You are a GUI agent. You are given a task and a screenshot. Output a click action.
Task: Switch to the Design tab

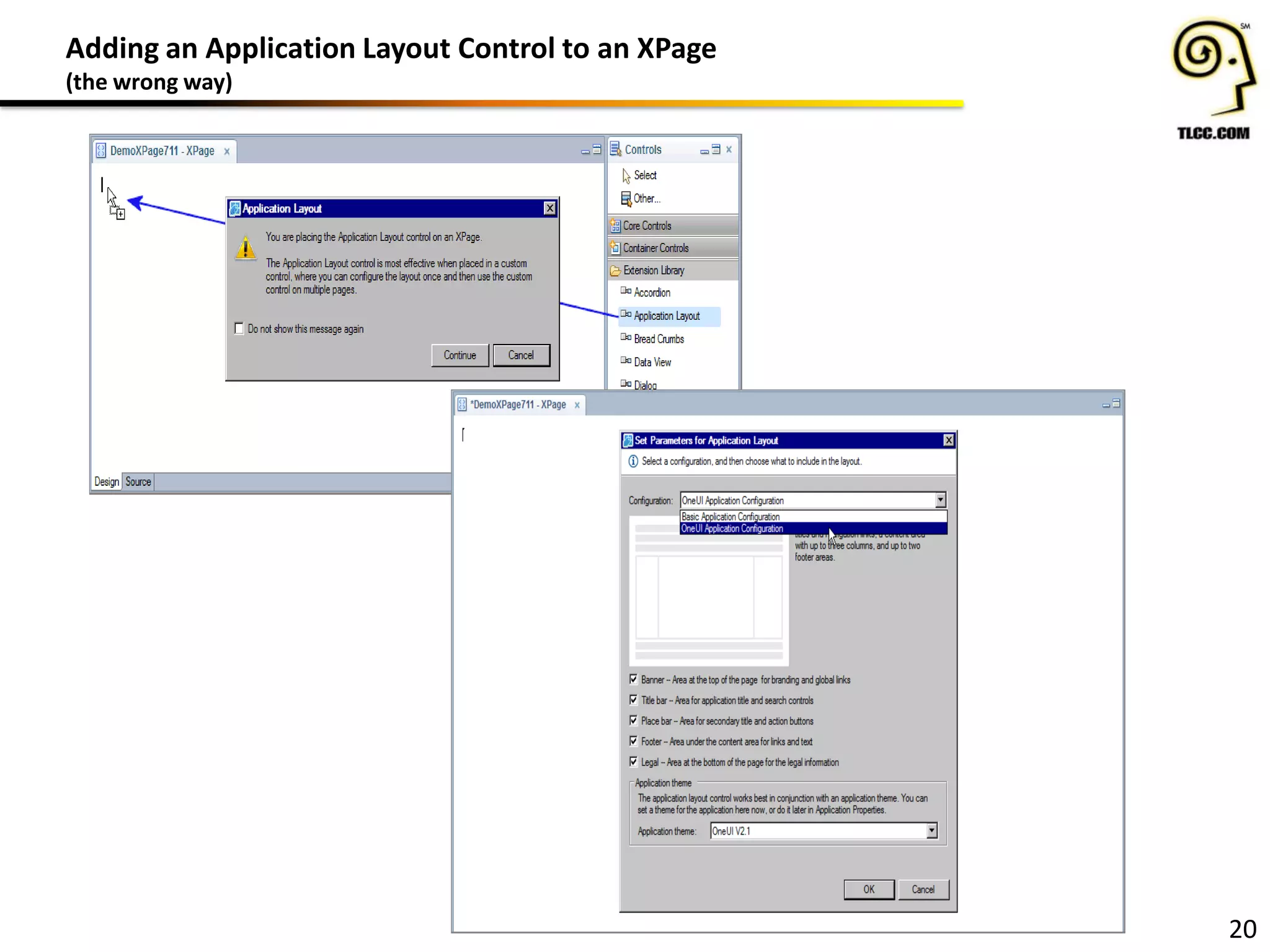click(106, 482)
